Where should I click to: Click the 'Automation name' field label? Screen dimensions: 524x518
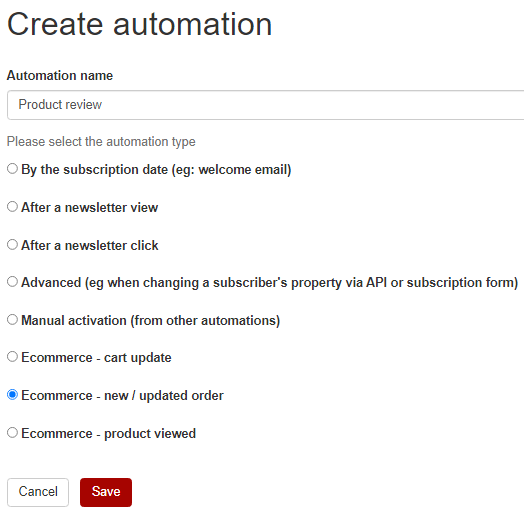(x=60, y=76)
